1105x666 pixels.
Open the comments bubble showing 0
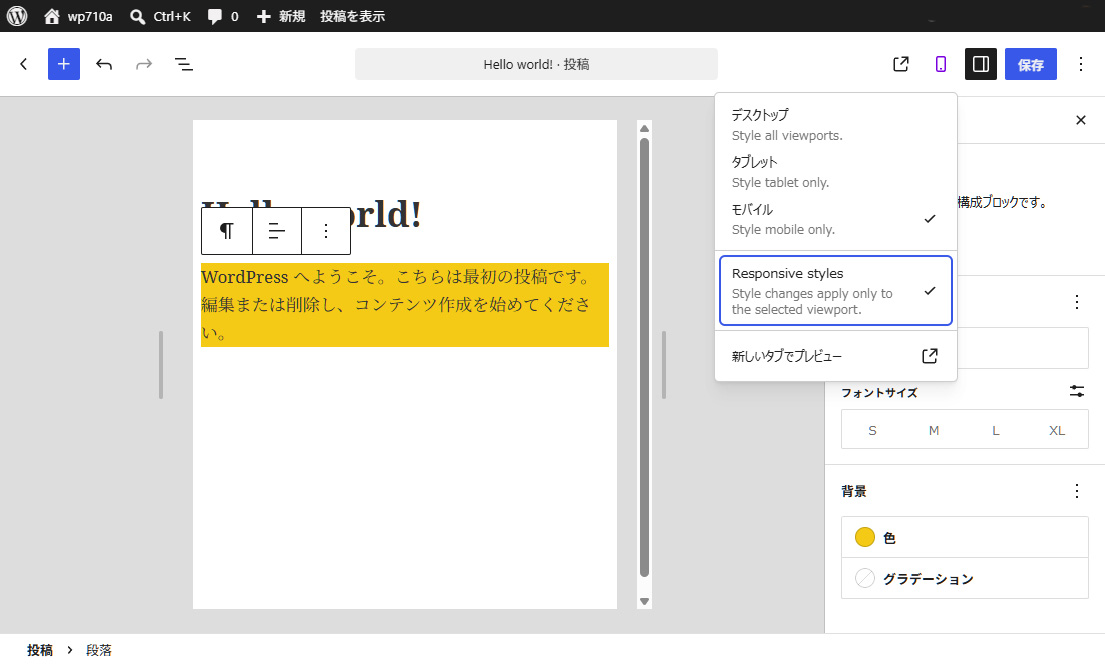click(x=223, y=16)
